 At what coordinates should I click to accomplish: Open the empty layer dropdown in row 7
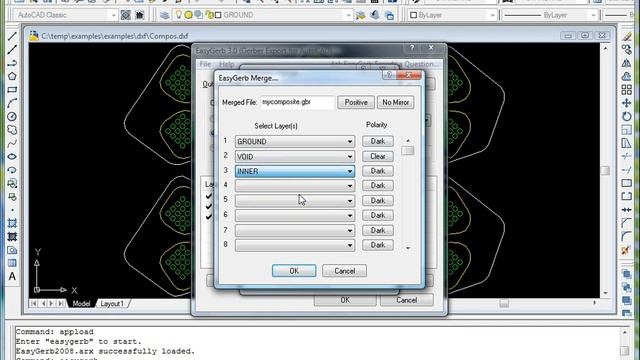tap(295, 231)
